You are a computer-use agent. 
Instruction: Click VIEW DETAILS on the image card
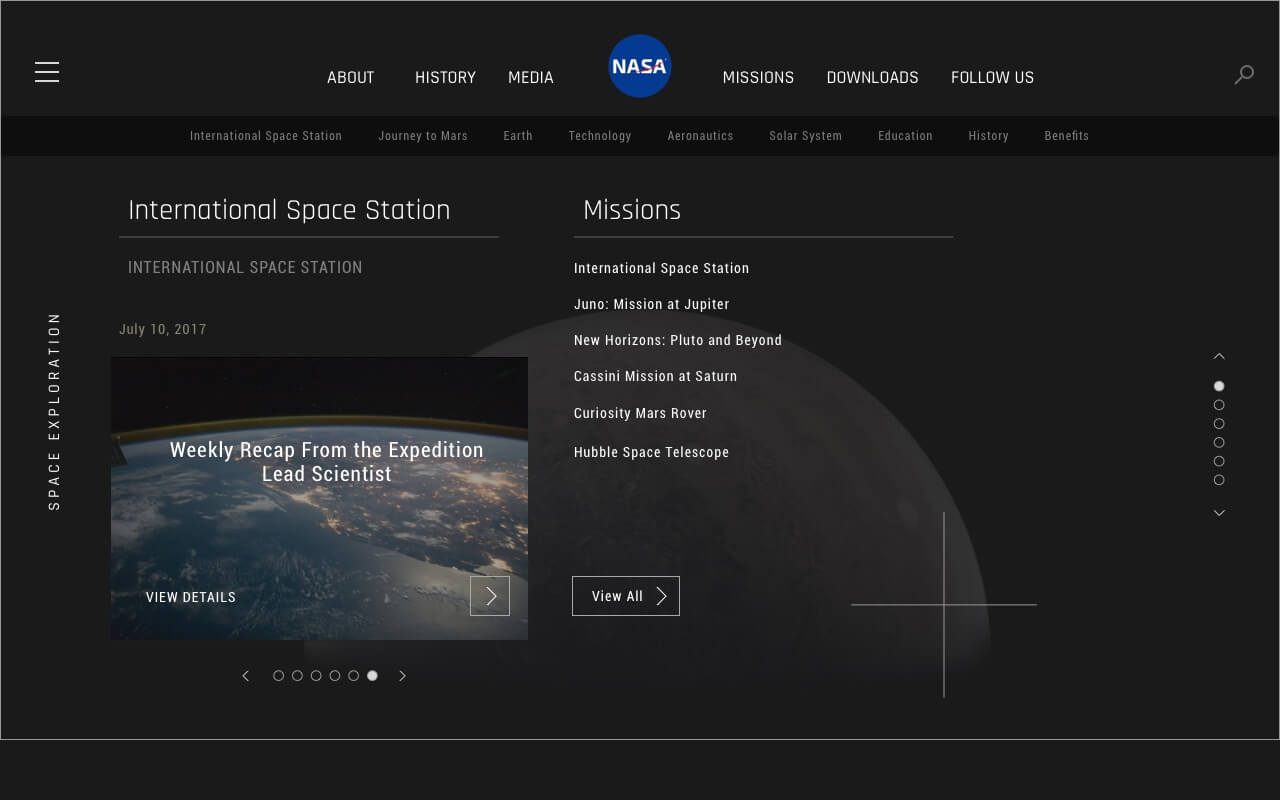tap(191, 597)
